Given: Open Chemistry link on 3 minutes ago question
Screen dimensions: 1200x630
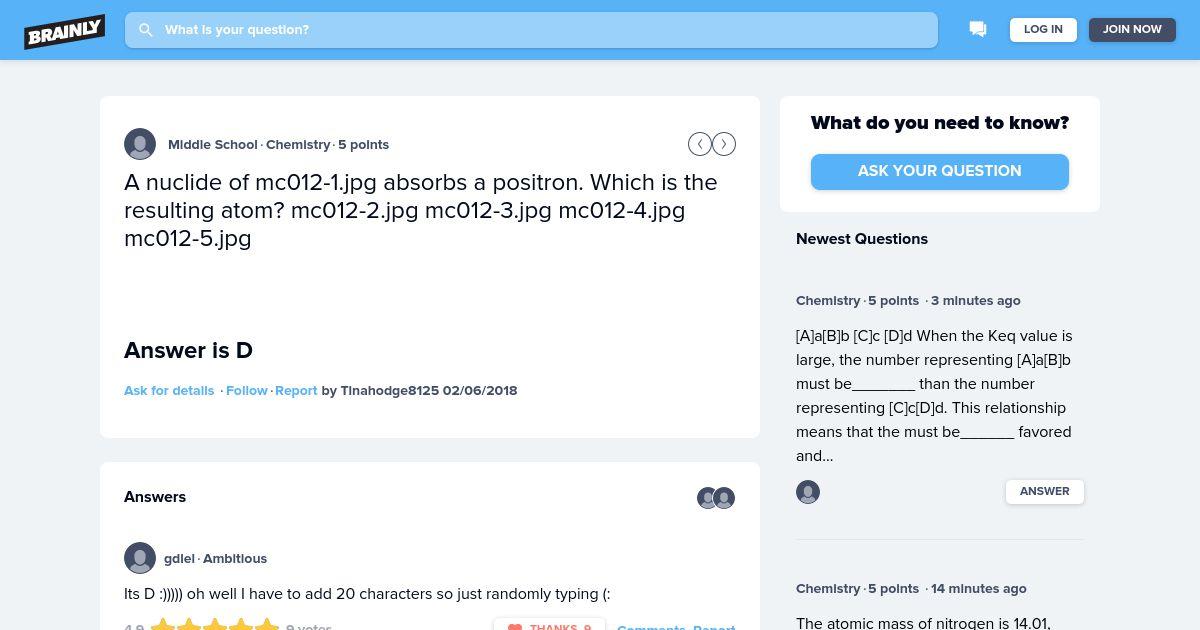Looking at the screenshot, I should 828,301.
